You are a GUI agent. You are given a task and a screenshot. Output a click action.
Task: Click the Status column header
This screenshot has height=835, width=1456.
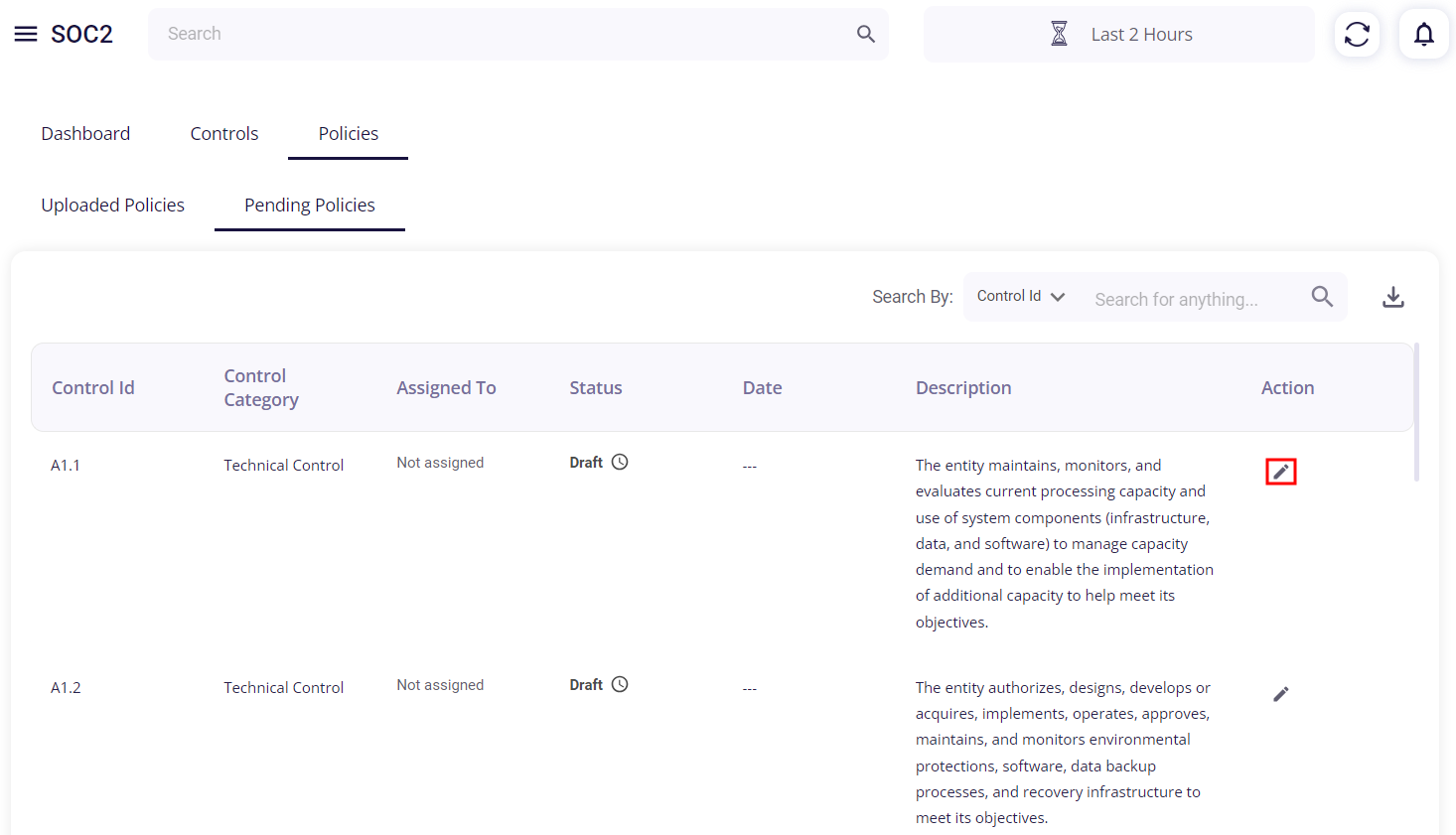[596, 387]
